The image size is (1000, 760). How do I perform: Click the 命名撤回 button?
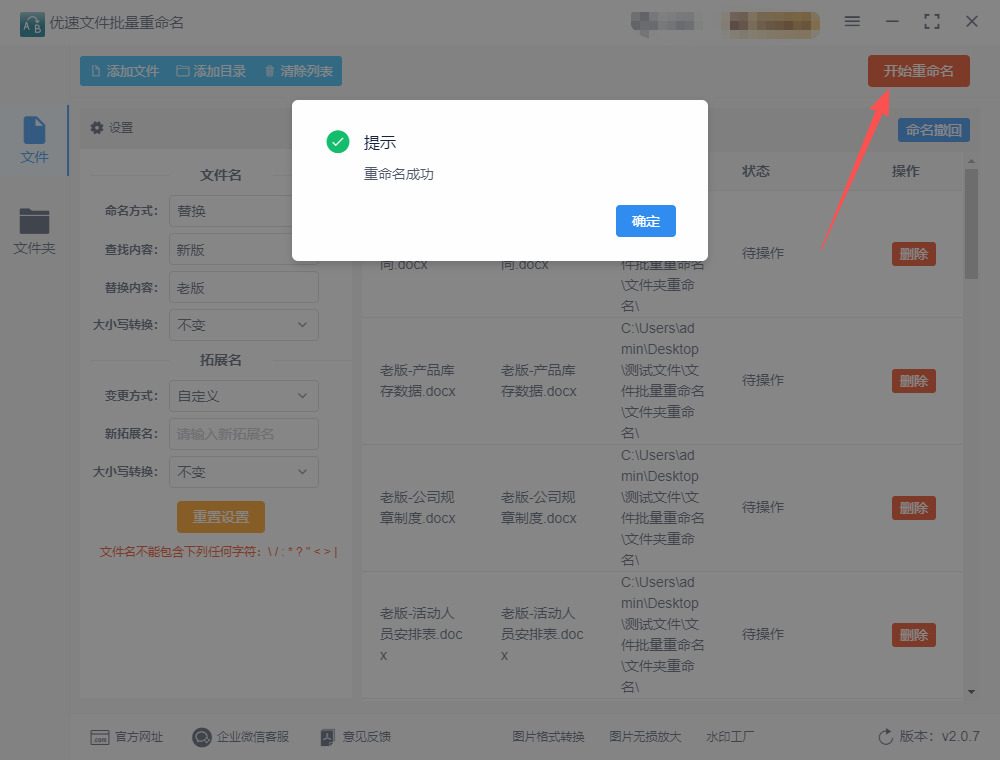[x=934, y=130]
